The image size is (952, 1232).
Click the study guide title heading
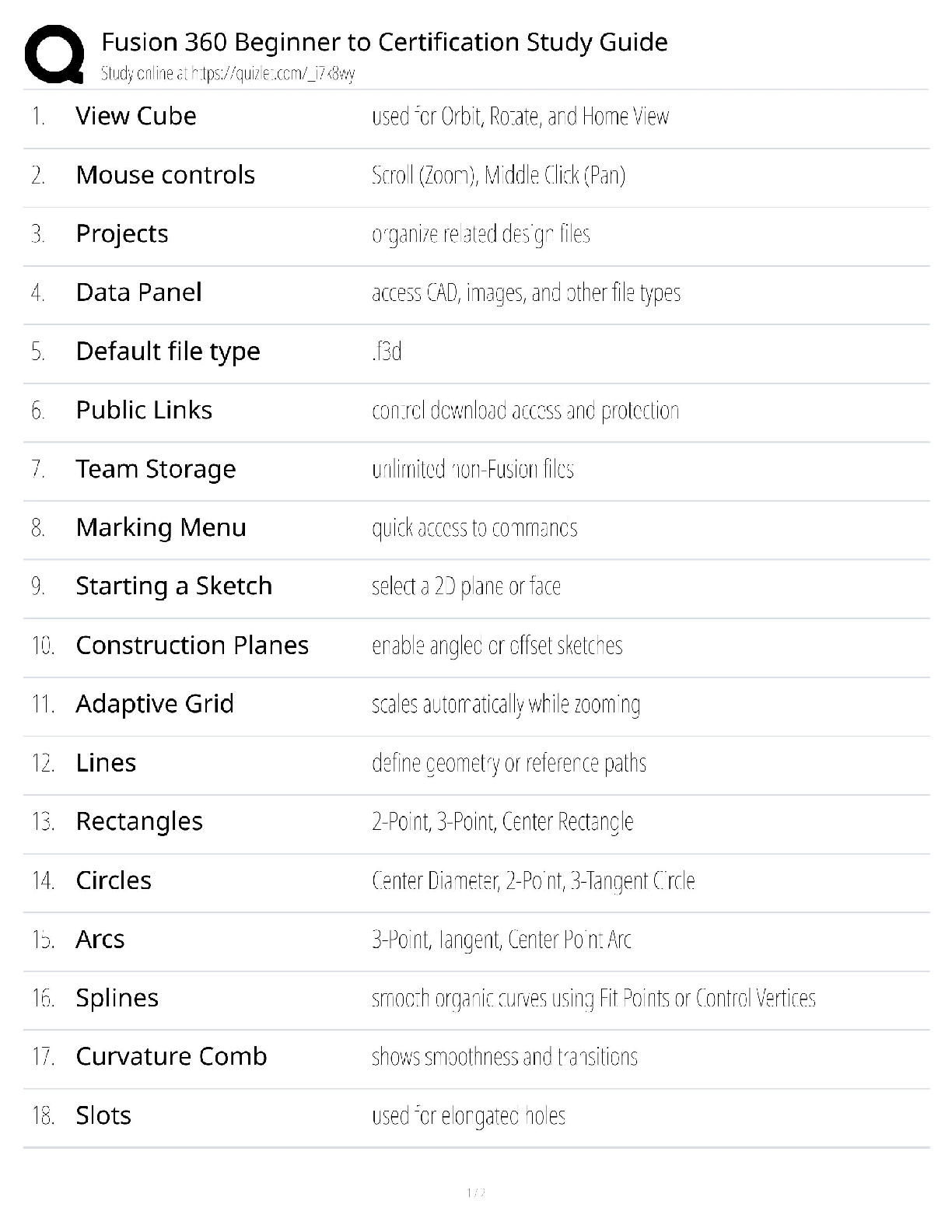(384, 42)
